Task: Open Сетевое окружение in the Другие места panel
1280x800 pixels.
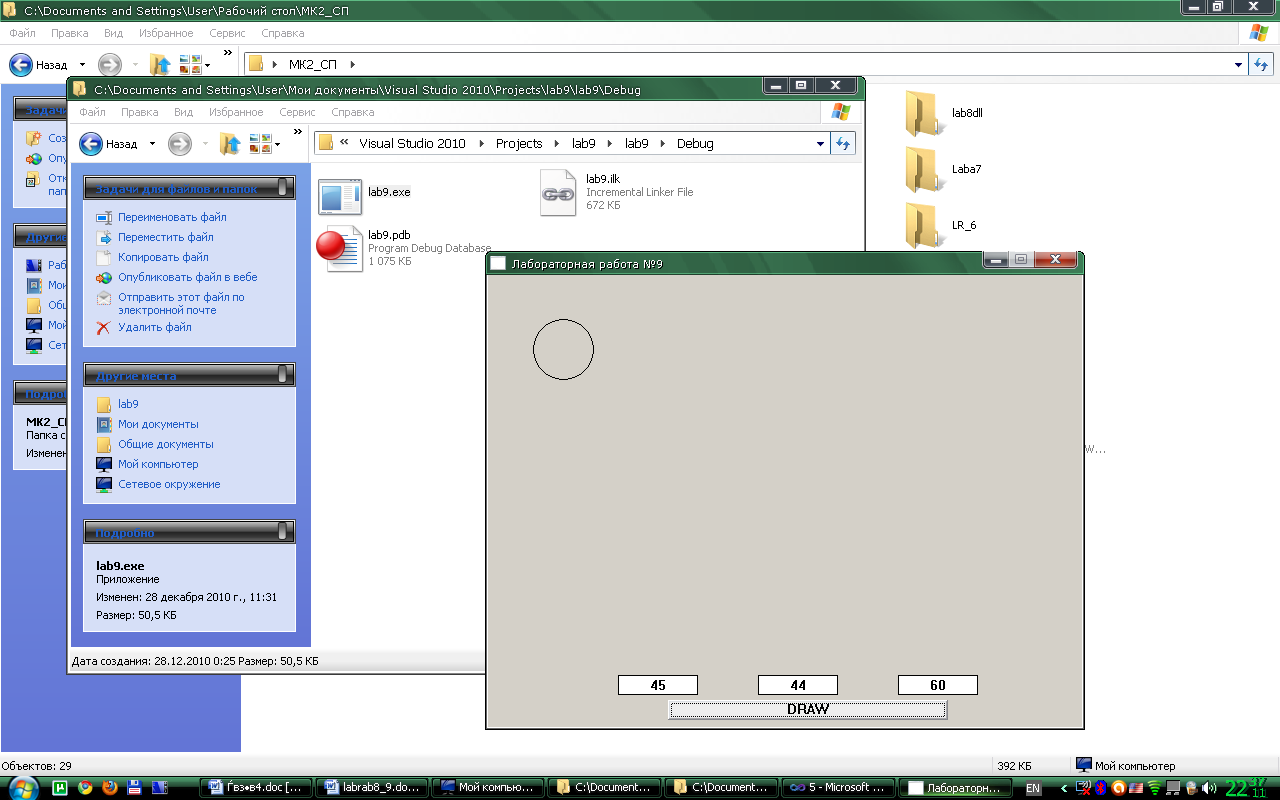Action: coord(169,484)
